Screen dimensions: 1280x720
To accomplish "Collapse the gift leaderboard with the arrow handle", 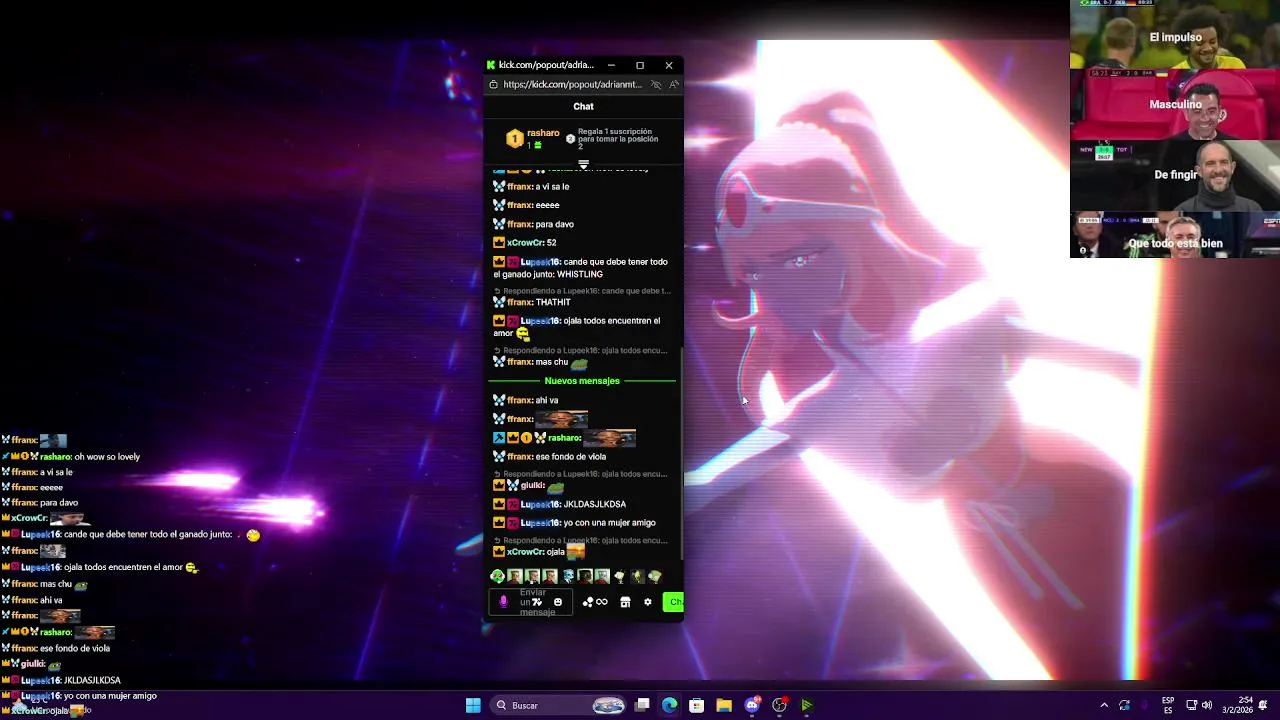I will (583, 164).
